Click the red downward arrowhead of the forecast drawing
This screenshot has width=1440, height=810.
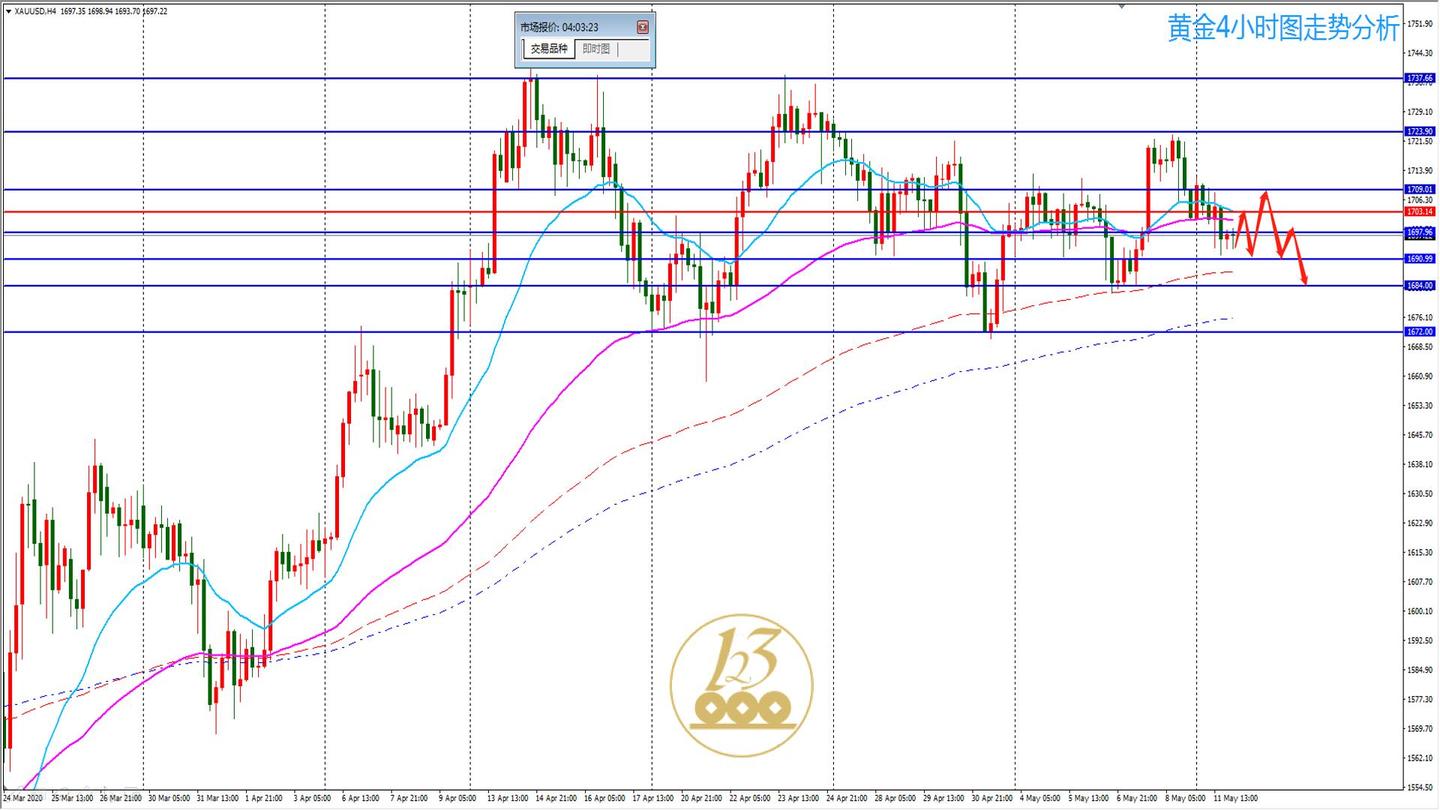point(1304,278)
